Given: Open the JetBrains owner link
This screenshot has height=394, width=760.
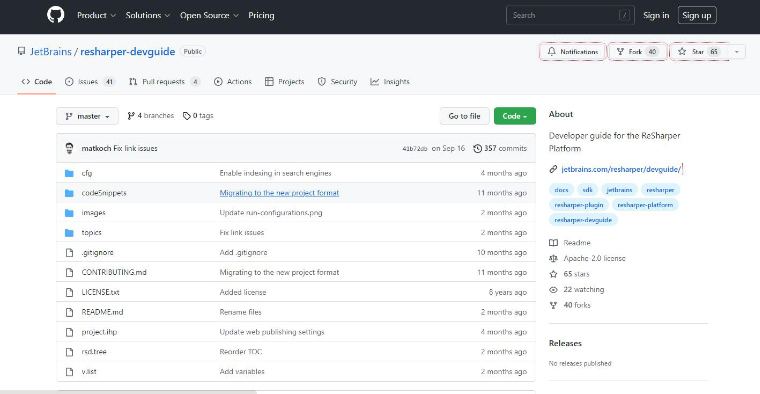Looking at the screenshot, I should (x=50, y=51).
